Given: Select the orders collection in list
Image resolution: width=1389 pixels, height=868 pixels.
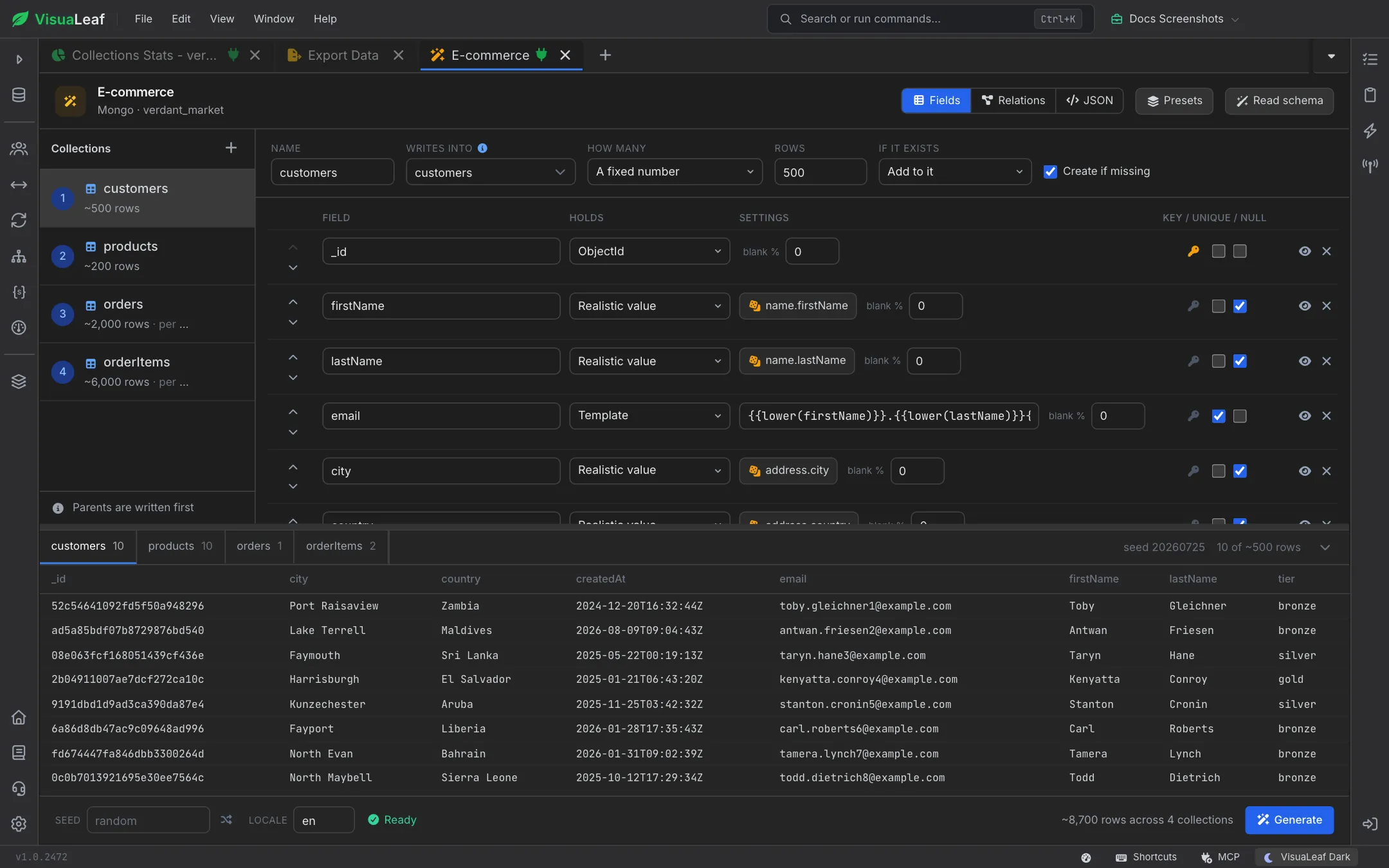Looking at the screenshot, I should click(147, 314).
